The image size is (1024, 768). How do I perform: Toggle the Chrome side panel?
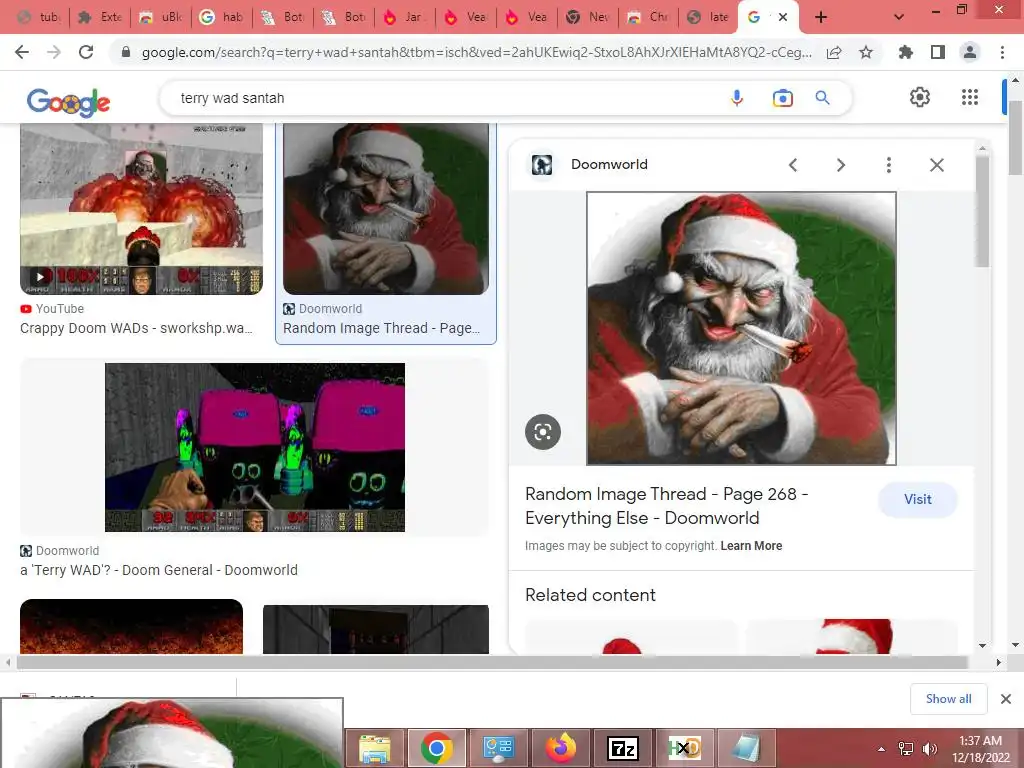click(x=938, y=52)
